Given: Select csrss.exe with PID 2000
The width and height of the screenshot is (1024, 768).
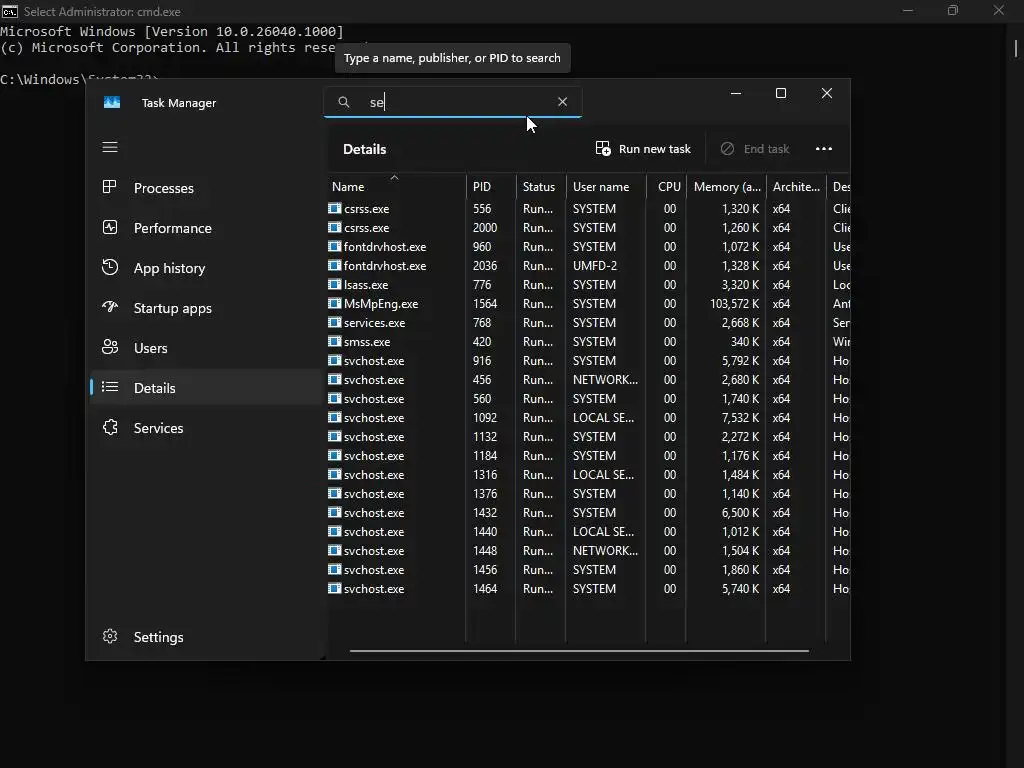Looking at the screenshot, I should (588, 228).
